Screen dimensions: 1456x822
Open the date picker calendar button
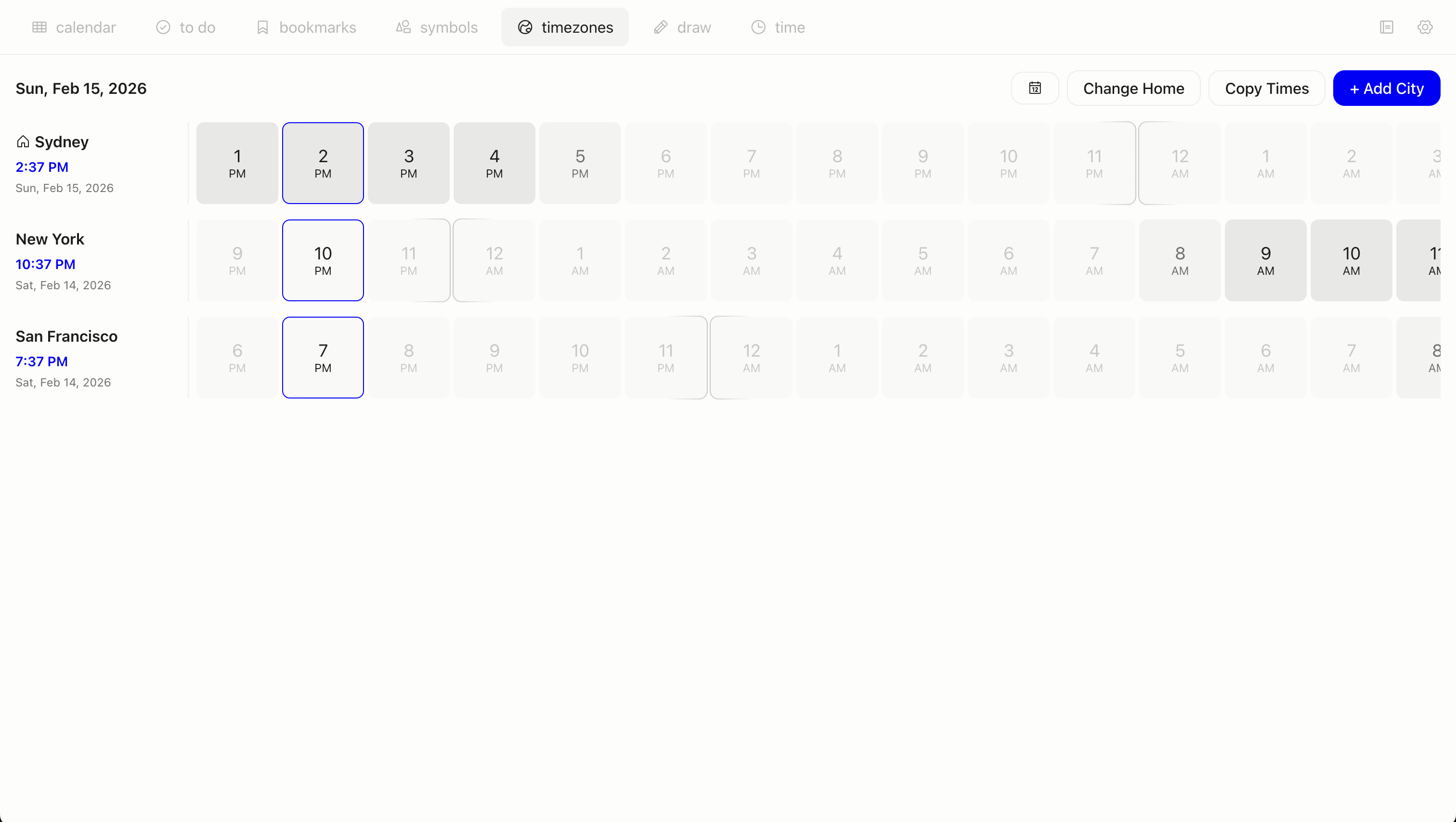coord(1034,88)
